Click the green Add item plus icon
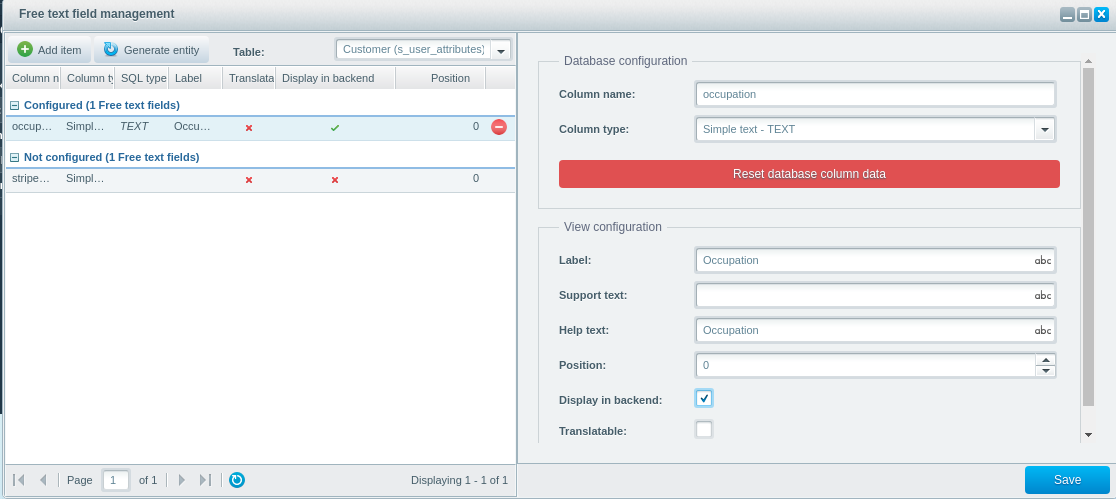1116x499 pixels. tap(25, 50)
